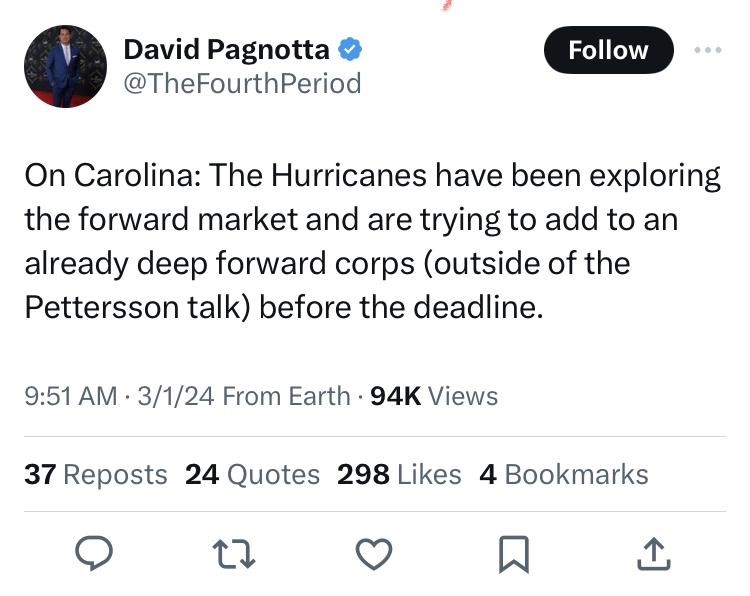This screenshot has height=596, width=750.
Task: Click the 3/1/24 post date
Action: 177,396
